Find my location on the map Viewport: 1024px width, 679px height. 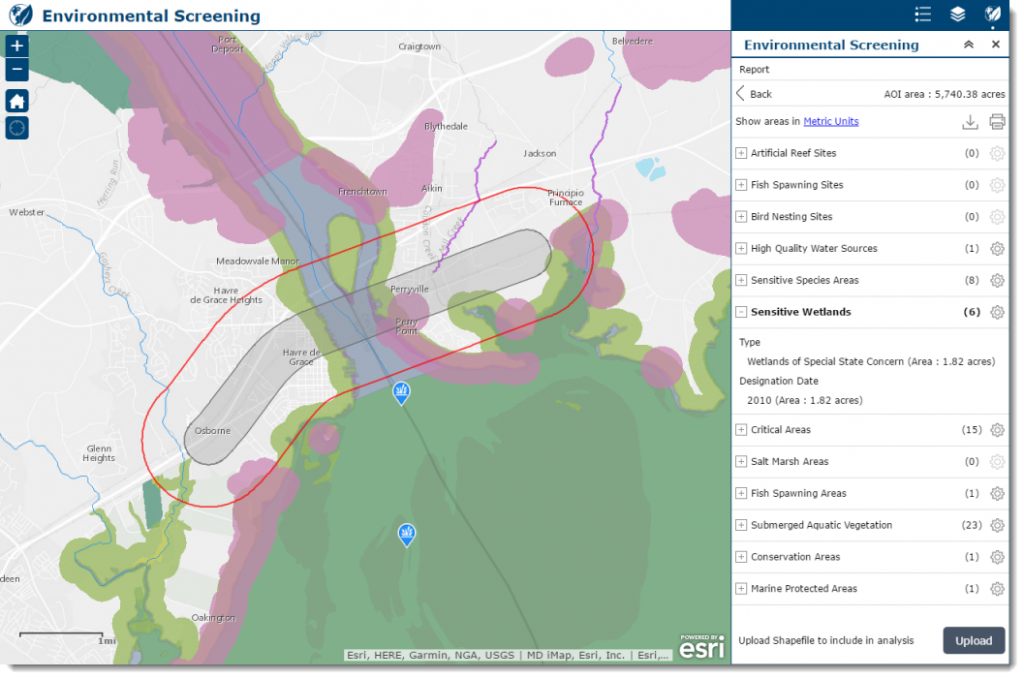tap(17, 128)
